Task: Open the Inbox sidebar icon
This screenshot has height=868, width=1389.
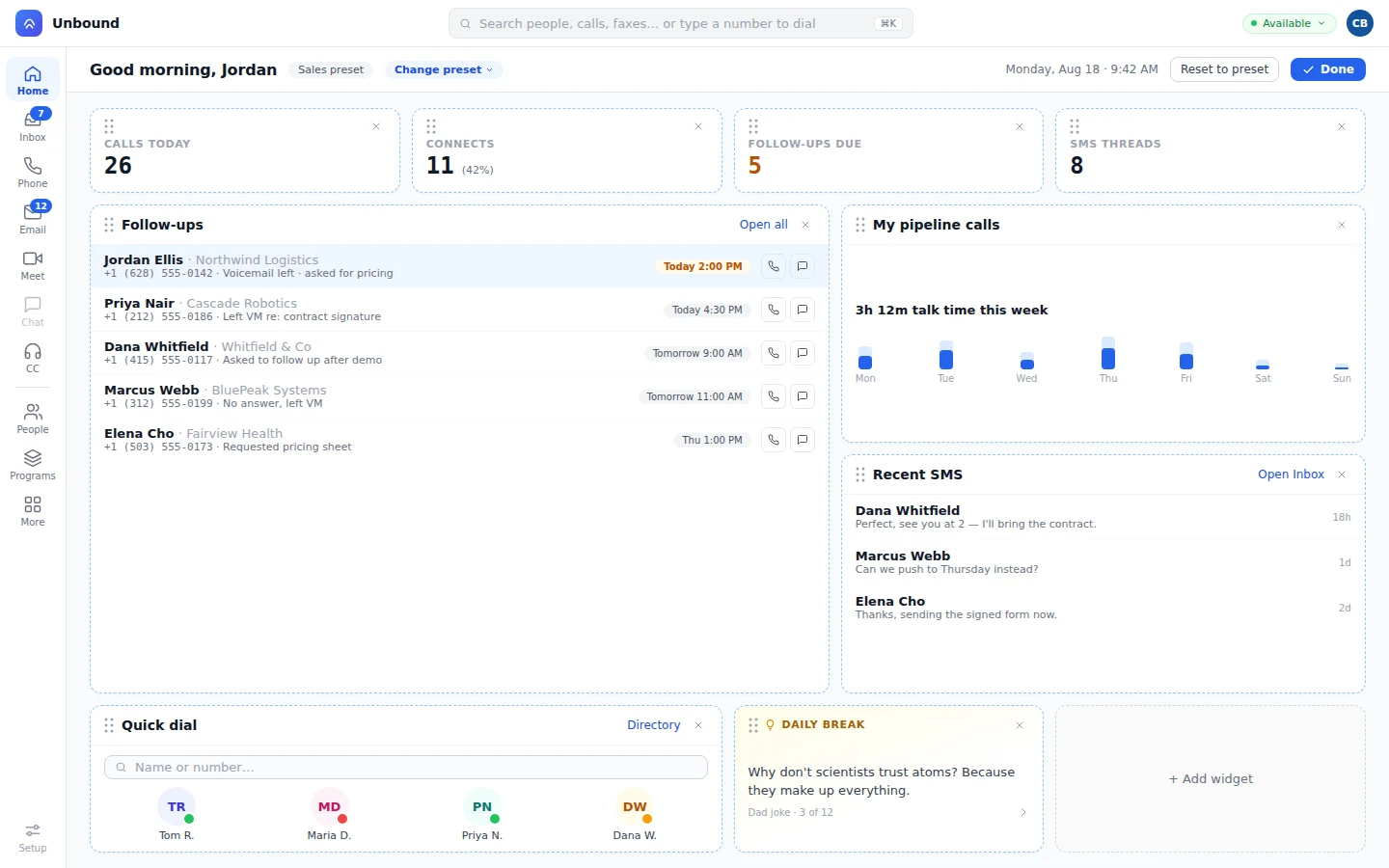Action: tap(33, 125)
